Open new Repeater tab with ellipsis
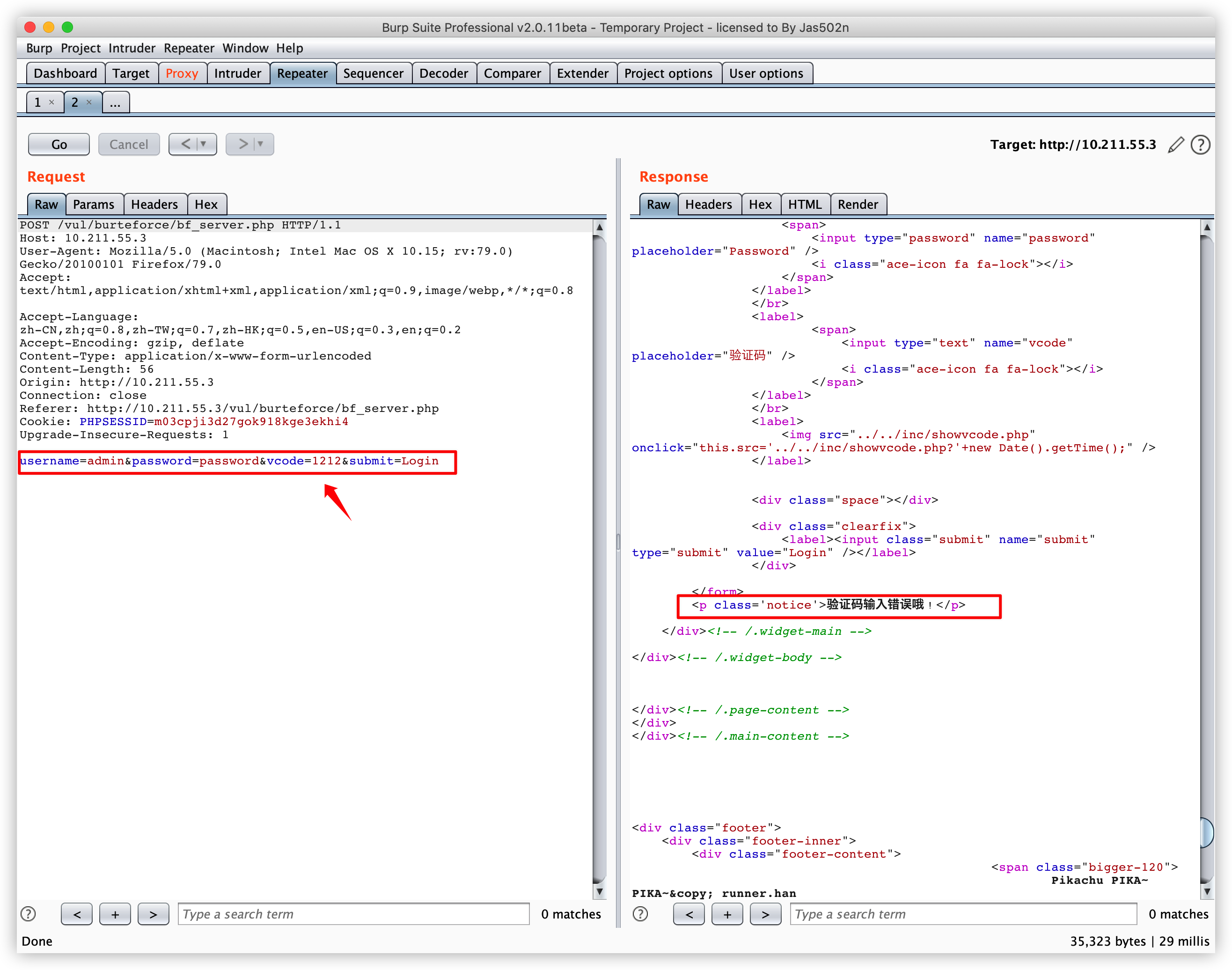The height and width of the screenshot is (970, 1232). click(x=115, y=103)
